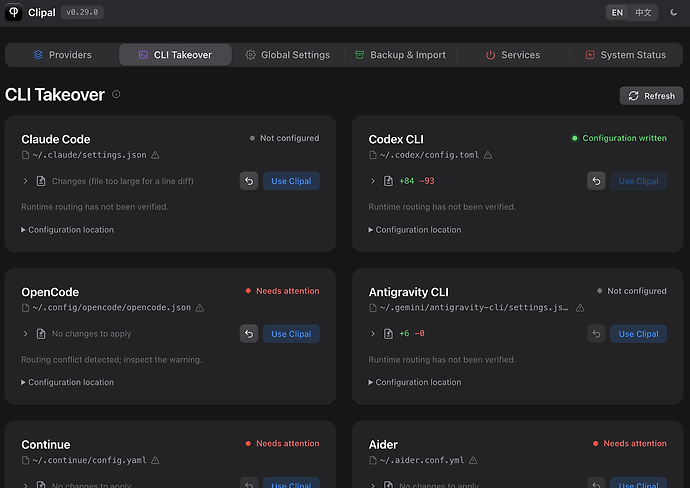Click the diff file icon in OpenCode card
The image size is (690, 488).
click(41, 334)
